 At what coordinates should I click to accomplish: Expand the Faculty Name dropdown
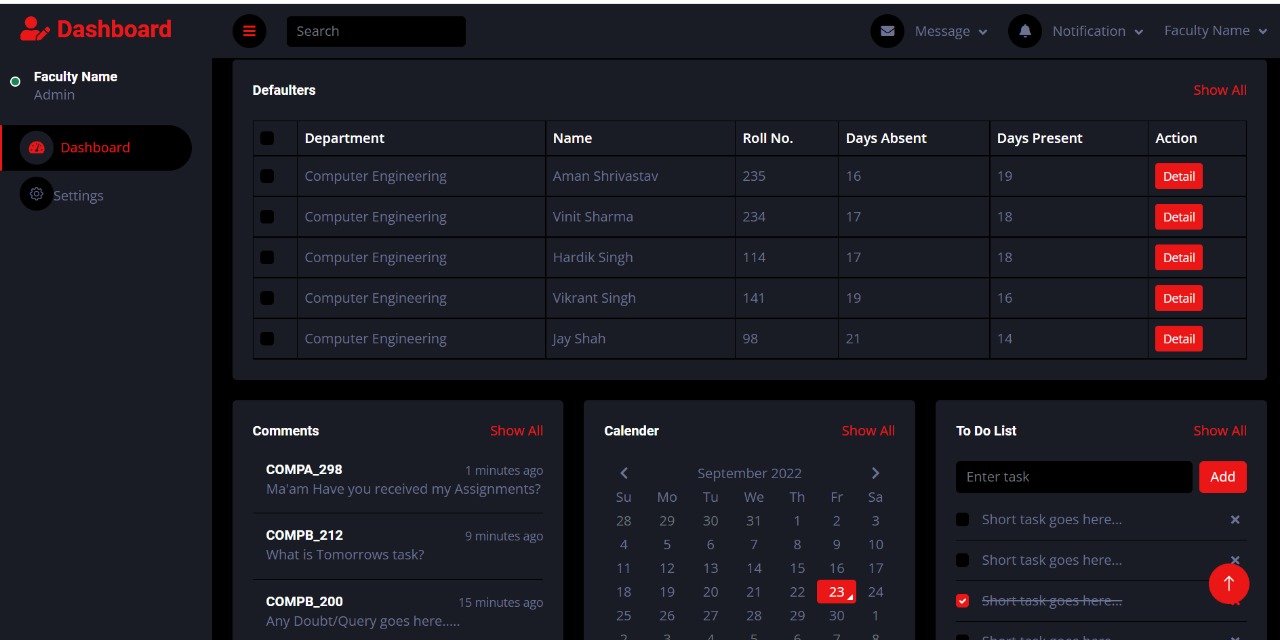click(1215, 31)
